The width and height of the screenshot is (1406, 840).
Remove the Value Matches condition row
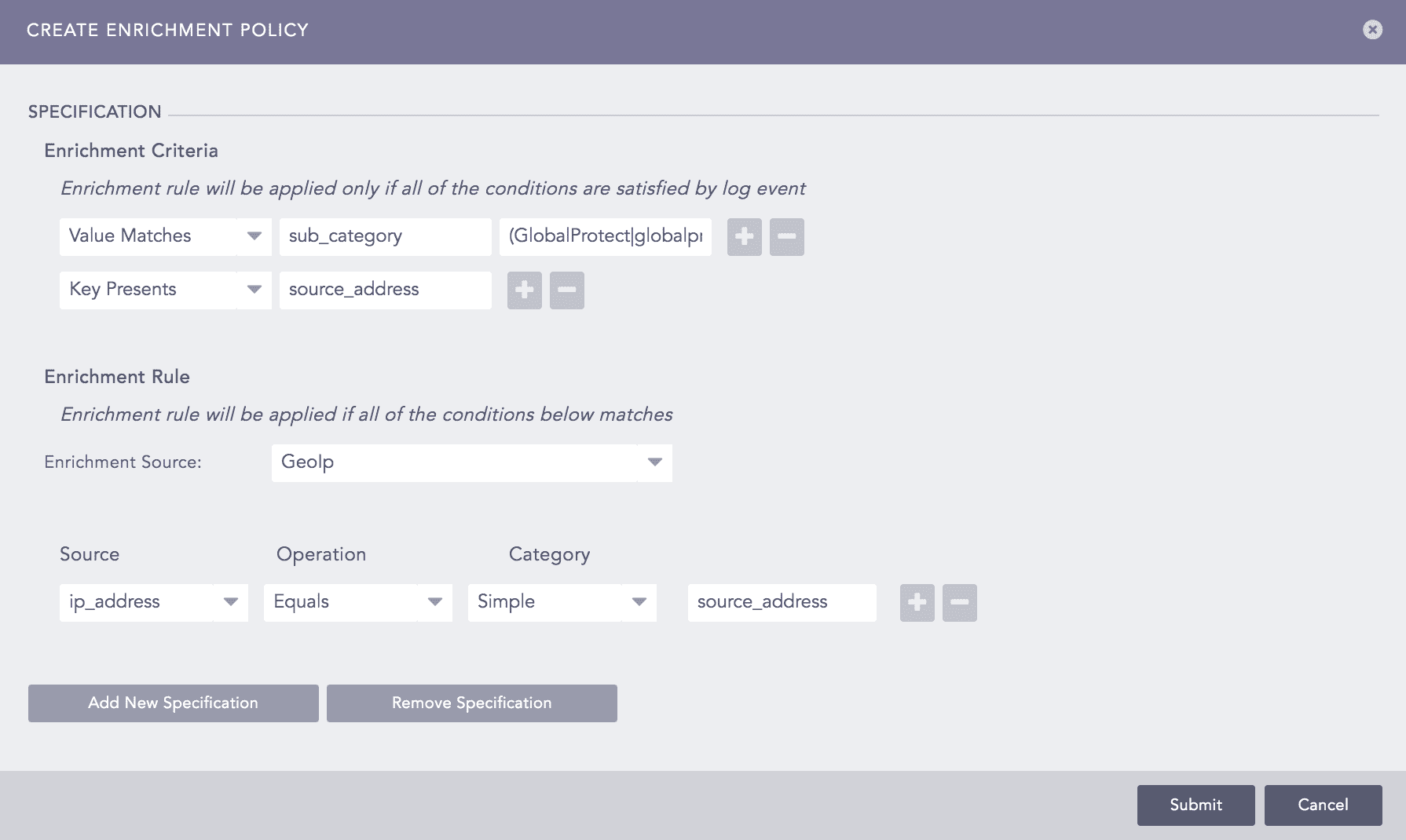(x=786, y=236)
